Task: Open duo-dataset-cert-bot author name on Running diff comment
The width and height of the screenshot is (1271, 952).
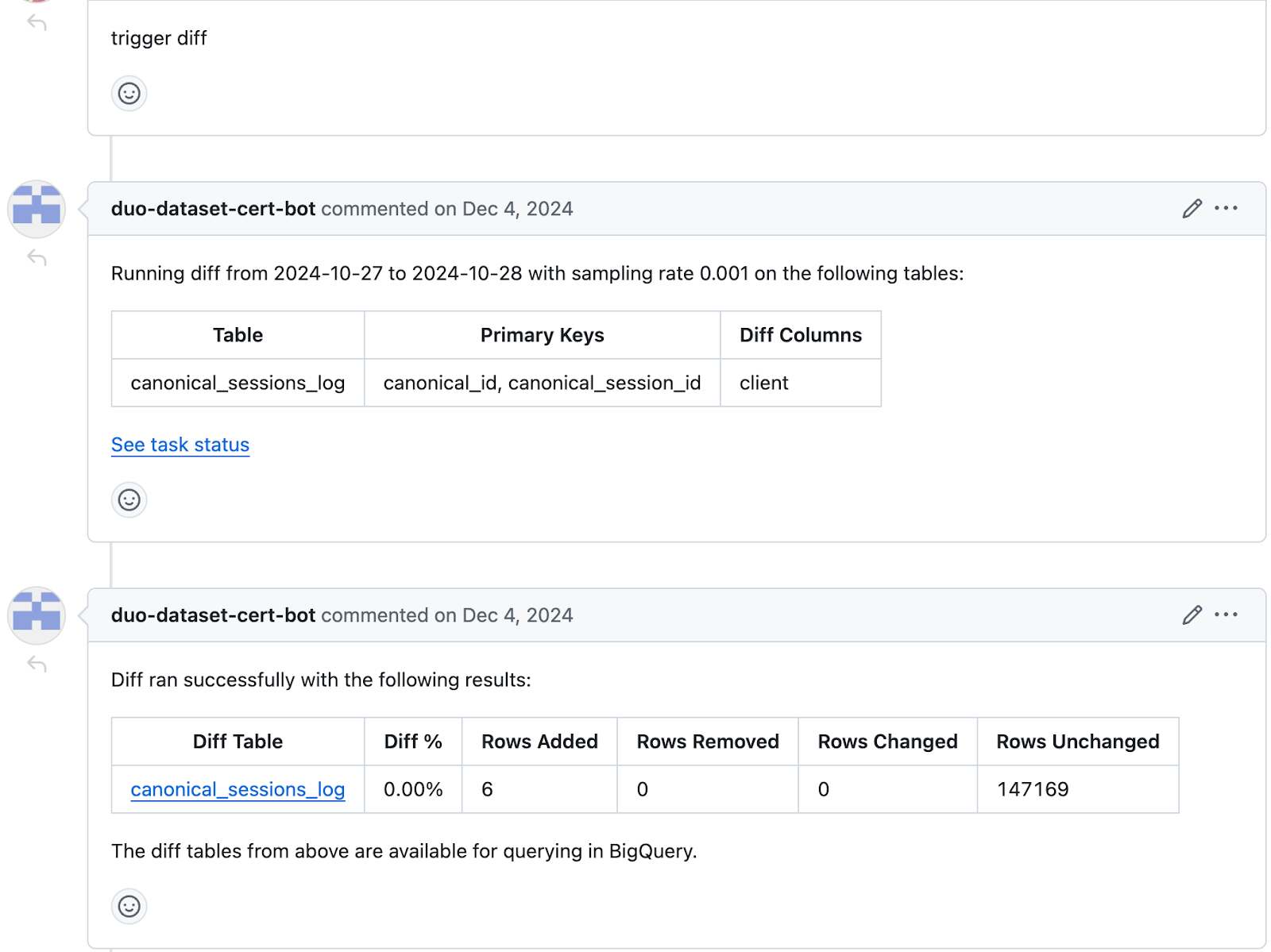Action: (x=213, y=209)
